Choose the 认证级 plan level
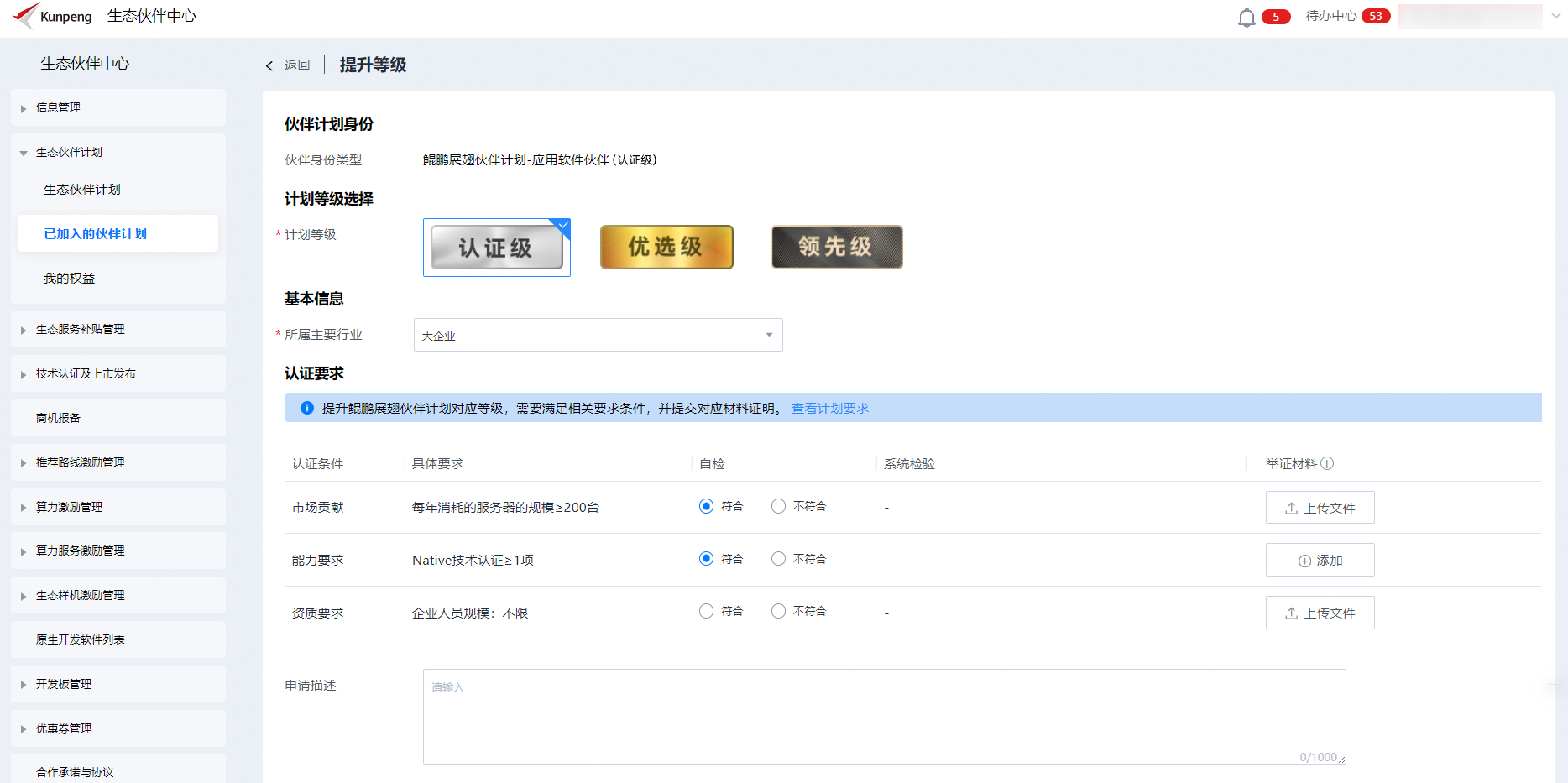Screen dimensions: 1568x783 497,248
